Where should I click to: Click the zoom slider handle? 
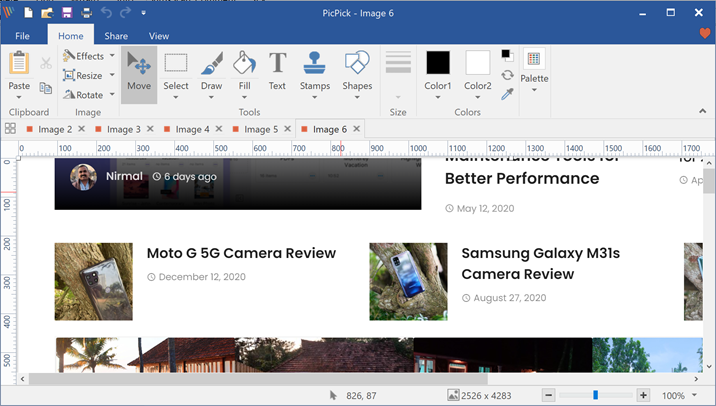[x=595, y=395]
